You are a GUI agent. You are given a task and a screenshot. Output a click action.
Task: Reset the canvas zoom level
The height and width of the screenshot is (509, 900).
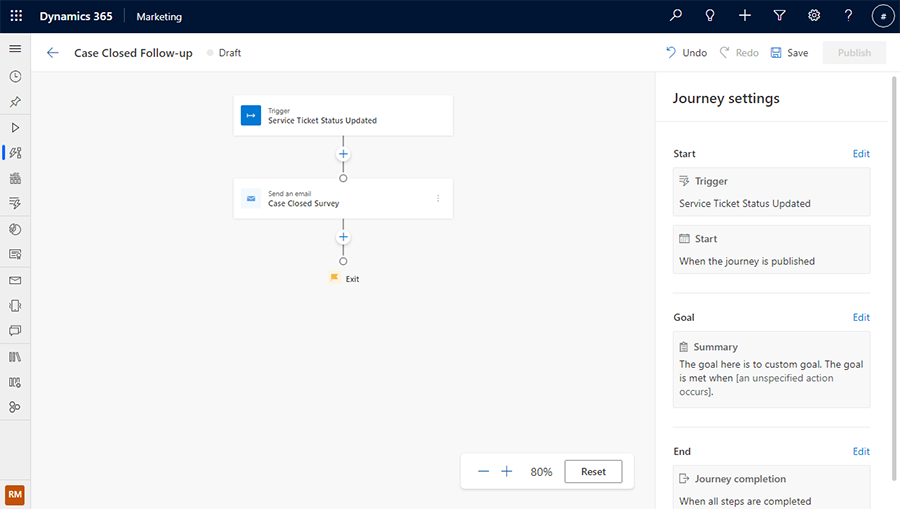(x=593, y=472)
